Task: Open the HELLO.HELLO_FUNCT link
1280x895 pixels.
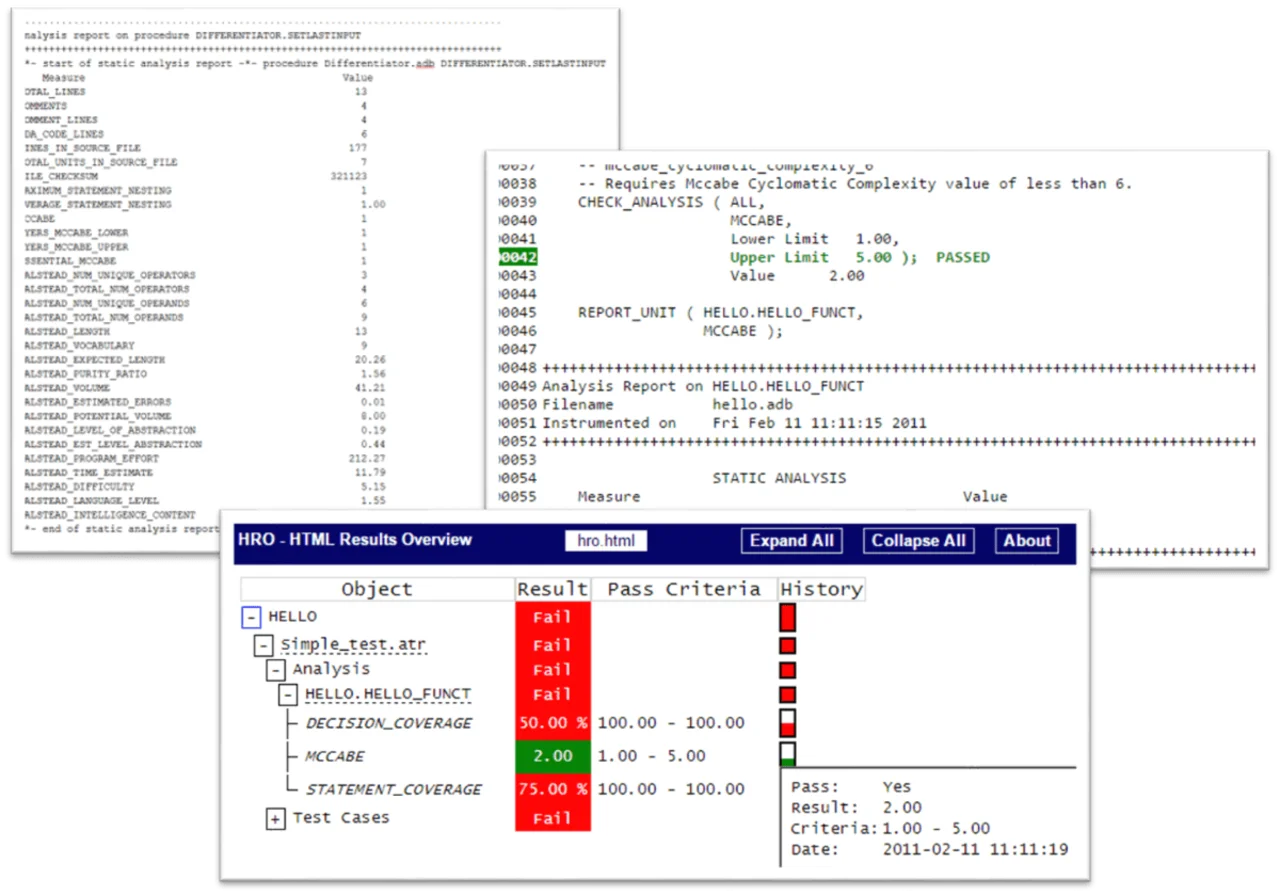Action: click(x=388, y=694)
